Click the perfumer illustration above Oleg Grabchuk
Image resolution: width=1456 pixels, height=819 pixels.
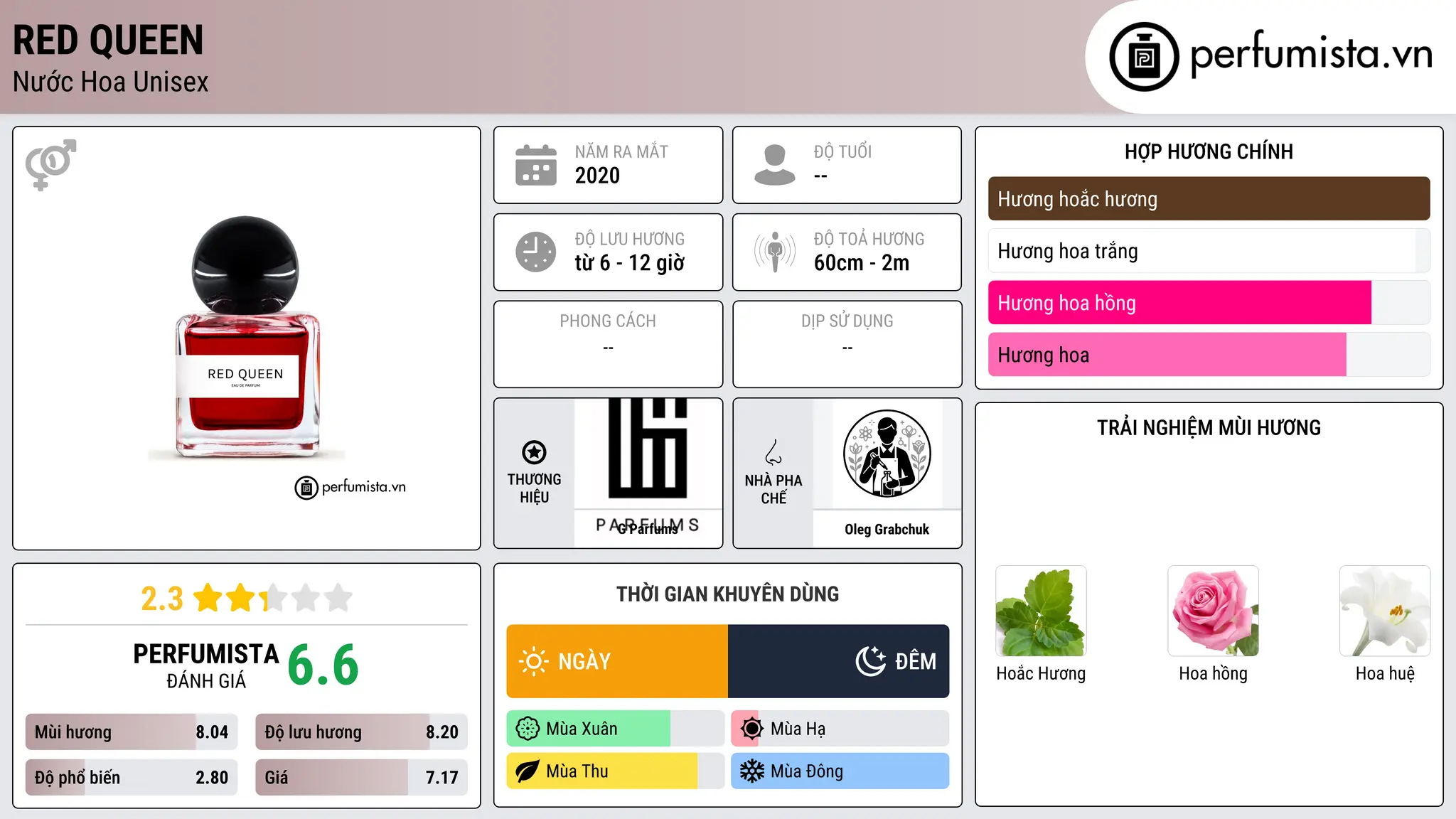click(x=887, y=454)
